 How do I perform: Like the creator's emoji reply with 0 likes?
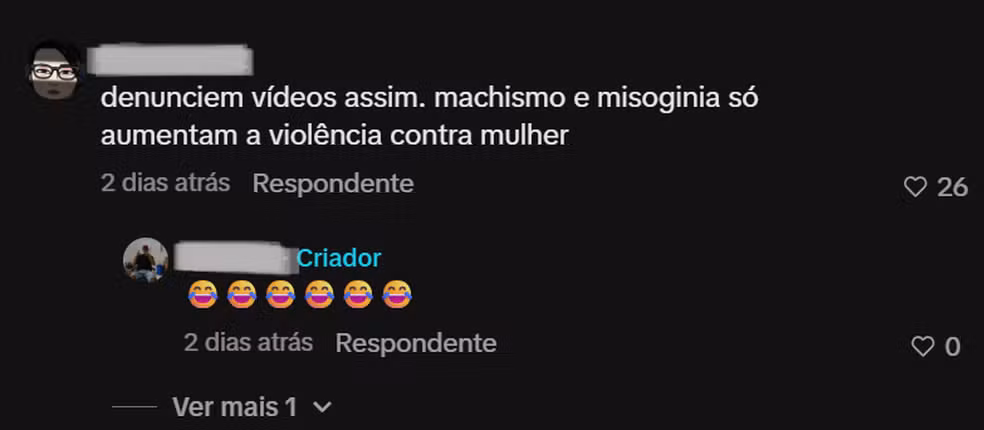pyautogui.click(x=922, y=347)
